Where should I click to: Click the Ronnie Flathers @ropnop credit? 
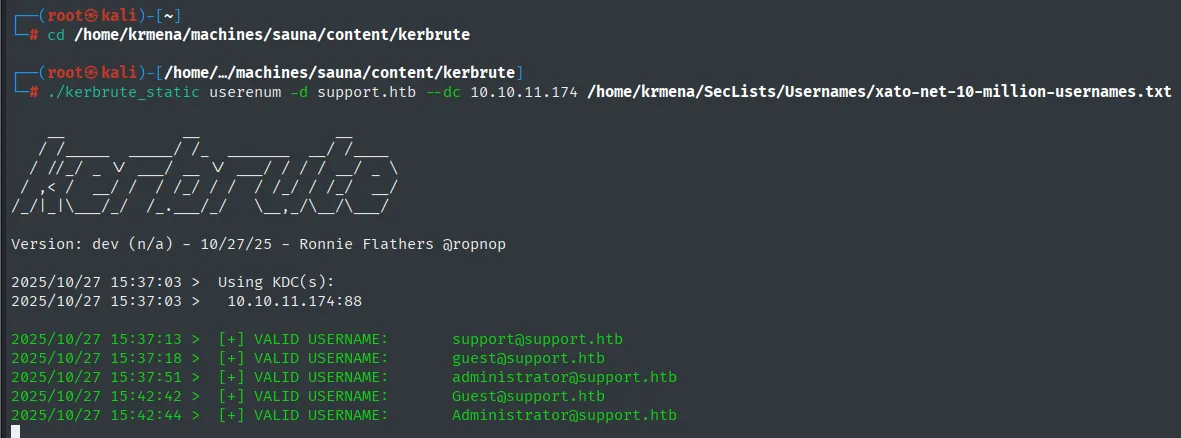(x=402, y=245)
